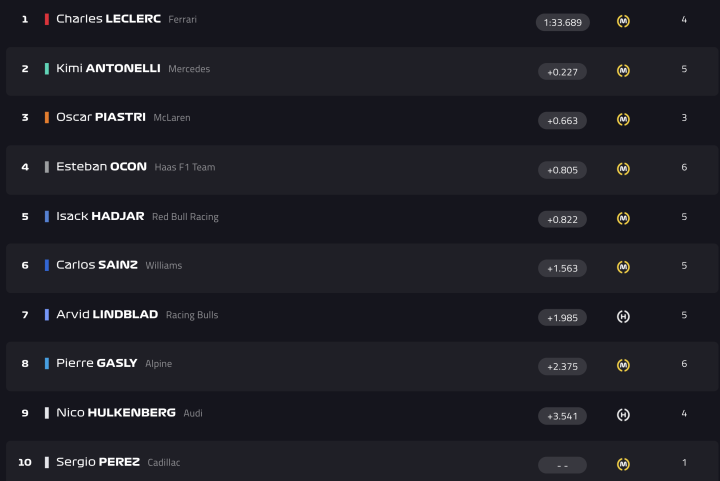
Task: Select Sainz's +1.563 gap badge
Action: [x=562, y=268]
